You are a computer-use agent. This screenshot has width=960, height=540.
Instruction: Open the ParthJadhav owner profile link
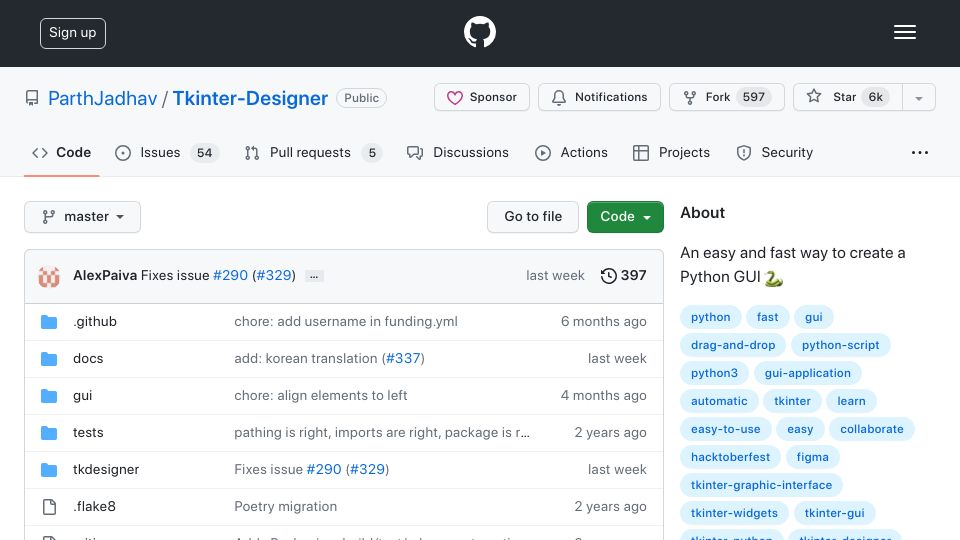pos(102,98)
